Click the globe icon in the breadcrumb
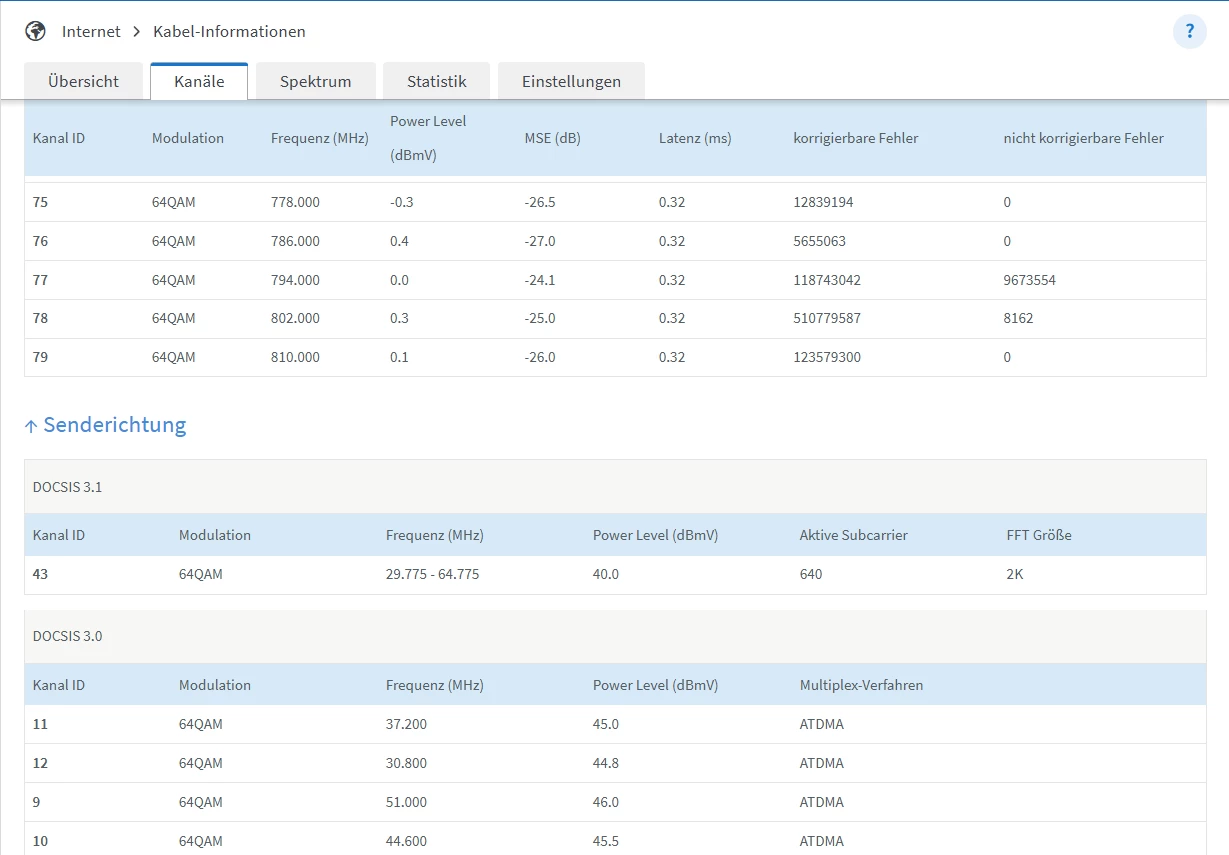Image resolution: width=1229 pixels, height=855 pixels. click(x=35, y=31)
